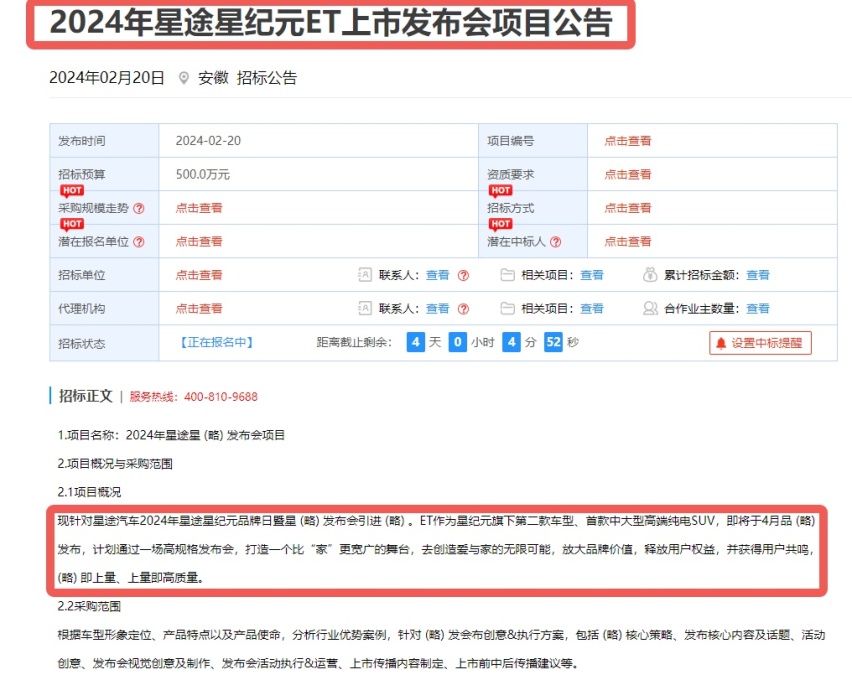Click the countdown days box showing 4
This screenshot has width=852, height=680.
[416, 342]
